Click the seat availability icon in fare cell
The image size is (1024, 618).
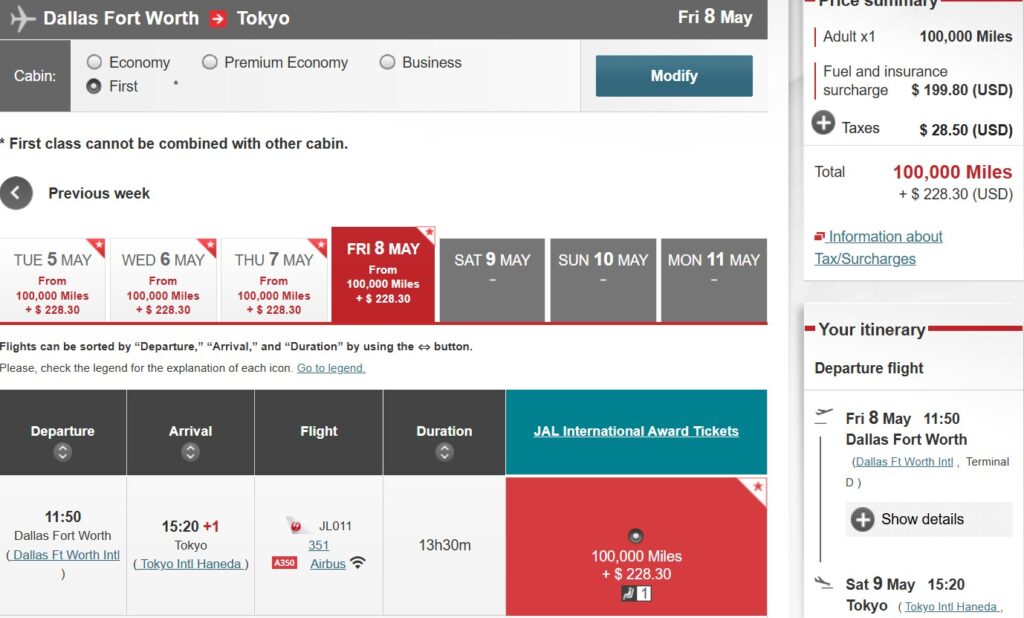[x=636, y=593]
